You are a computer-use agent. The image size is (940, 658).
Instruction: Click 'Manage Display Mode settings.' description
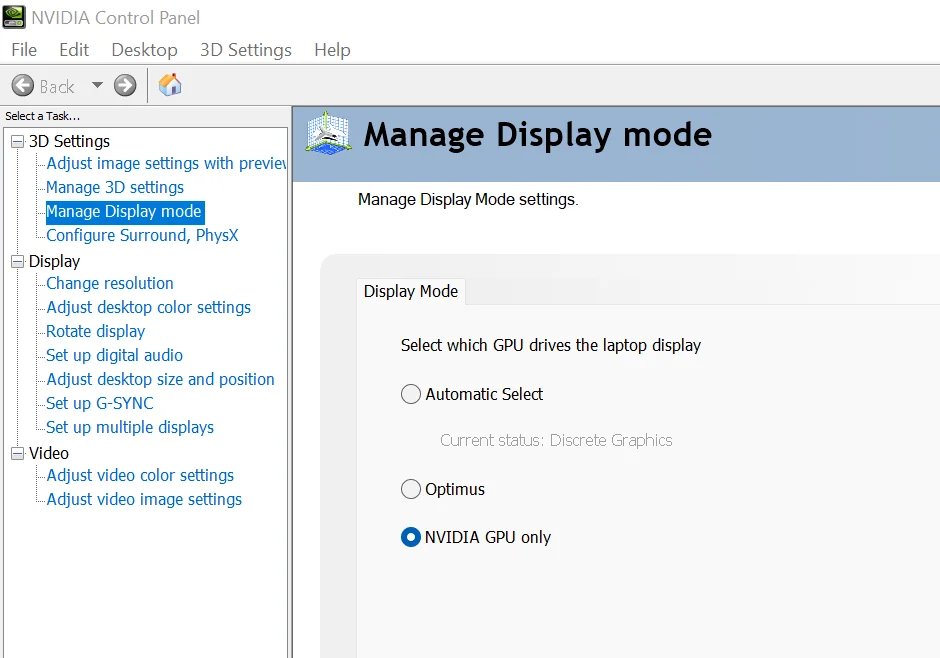[468, 199]
